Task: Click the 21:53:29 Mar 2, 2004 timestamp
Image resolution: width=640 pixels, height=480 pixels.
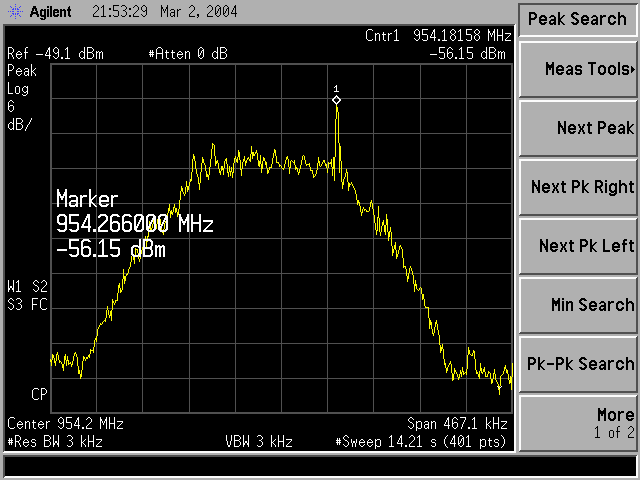Action: pos(164,11)
